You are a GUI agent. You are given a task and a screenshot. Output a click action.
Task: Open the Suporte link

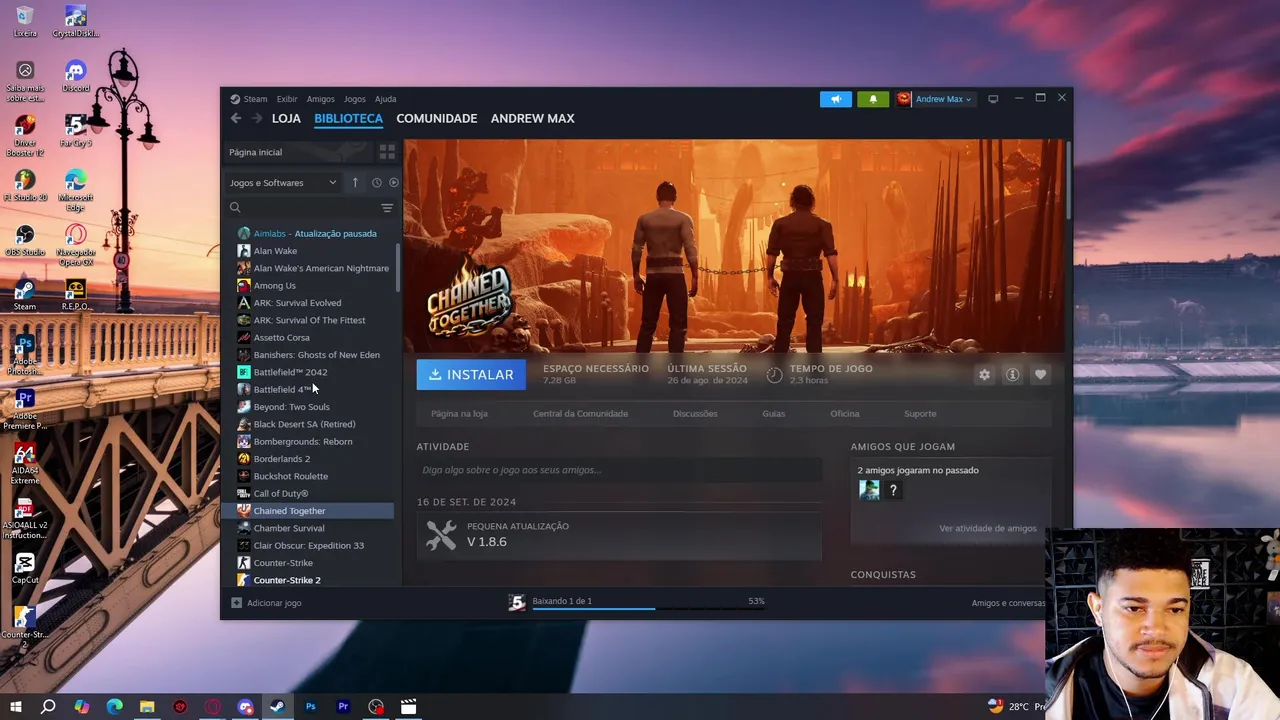pyautogui.click(x=920, y=413)
